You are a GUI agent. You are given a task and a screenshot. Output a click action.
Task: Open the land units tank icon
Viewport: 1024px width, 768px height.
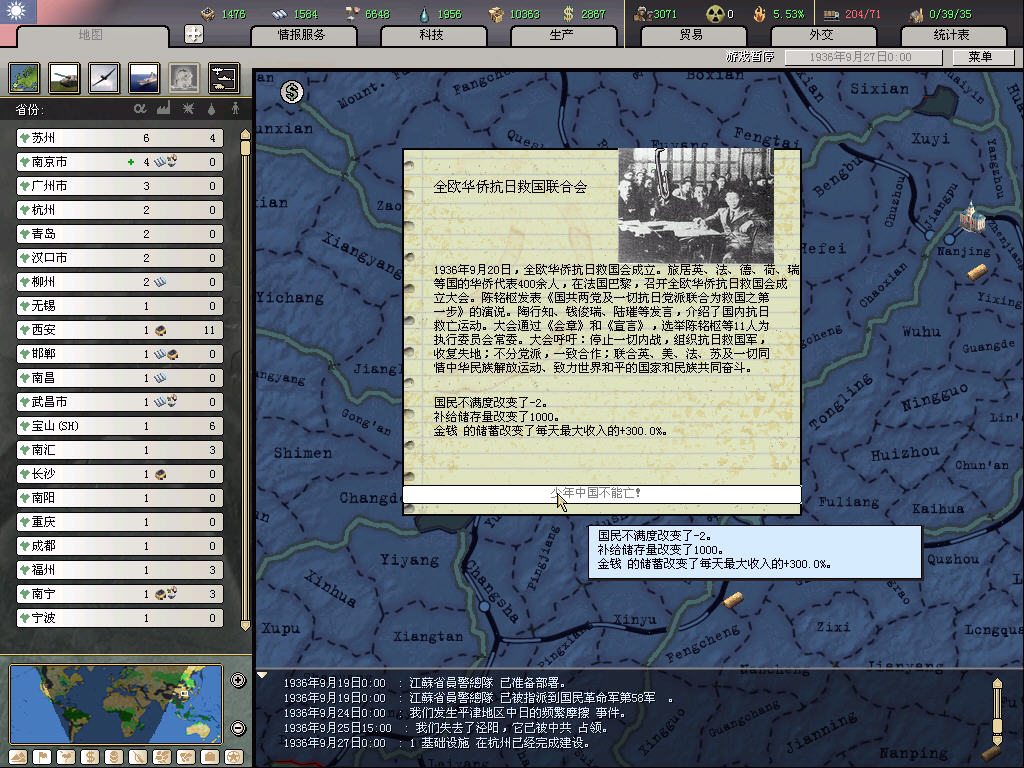tap(65, 78)
